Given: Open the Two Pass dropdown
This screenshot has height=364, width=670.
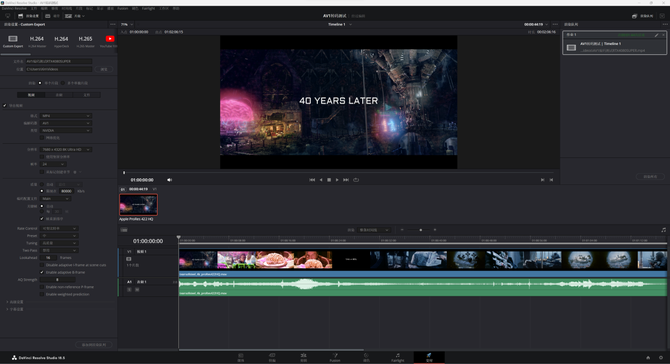Looking at the screenshot, I should tap(59, 250).
